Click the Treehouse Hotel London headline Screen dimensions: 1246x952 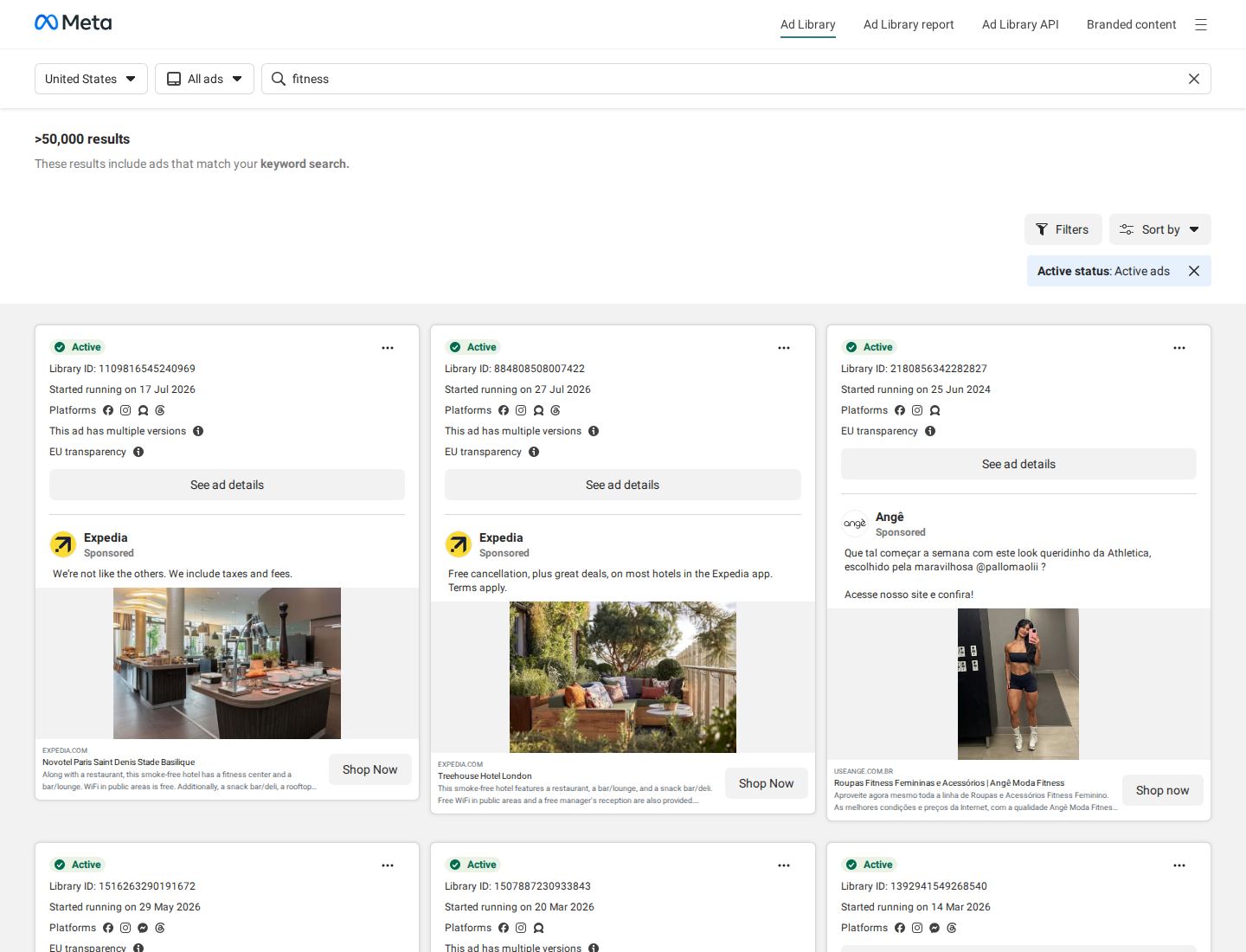(x=485, y=776)
